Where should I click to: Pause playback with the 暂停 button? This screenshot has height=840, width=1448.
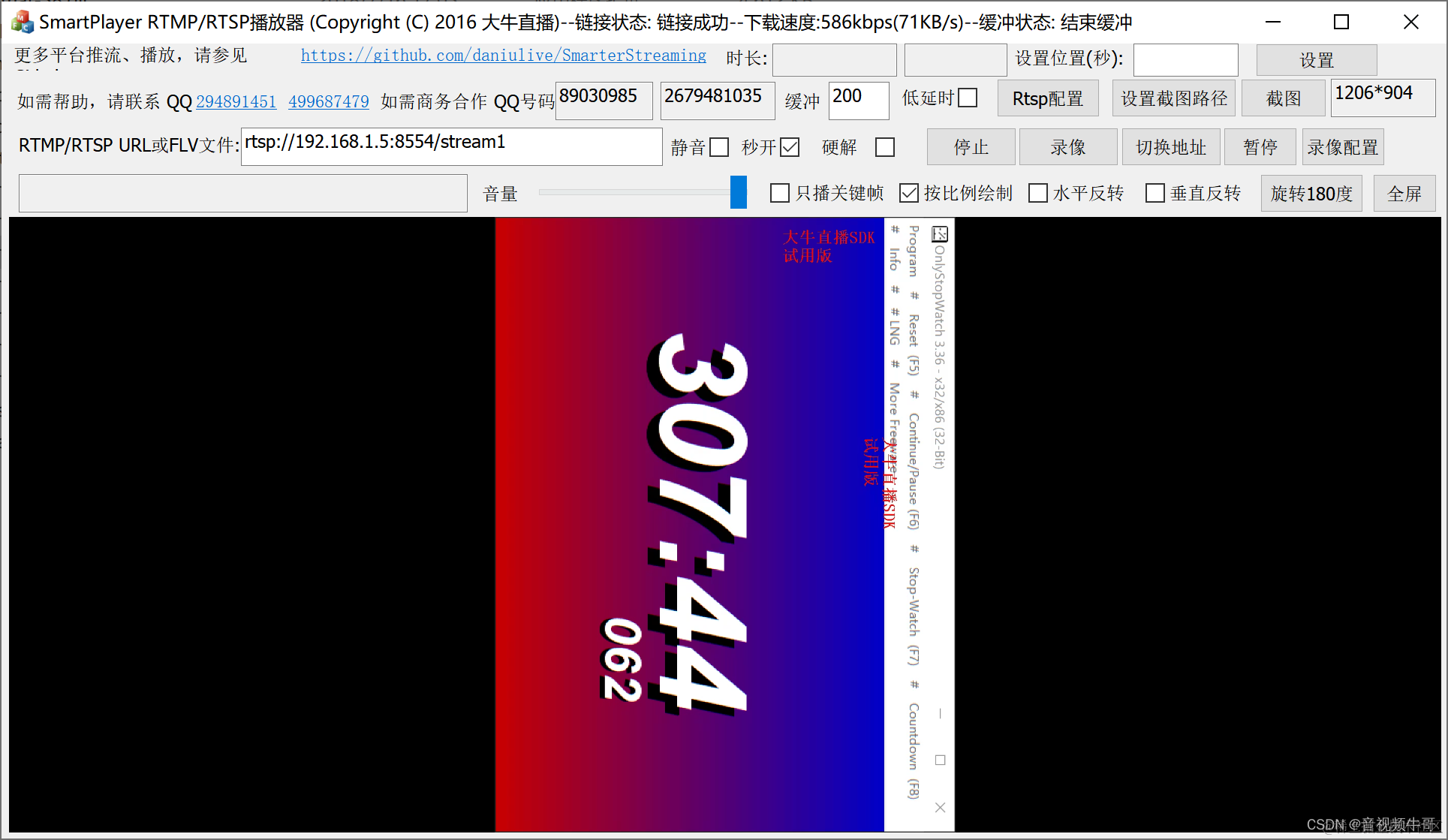[1260, 147]
